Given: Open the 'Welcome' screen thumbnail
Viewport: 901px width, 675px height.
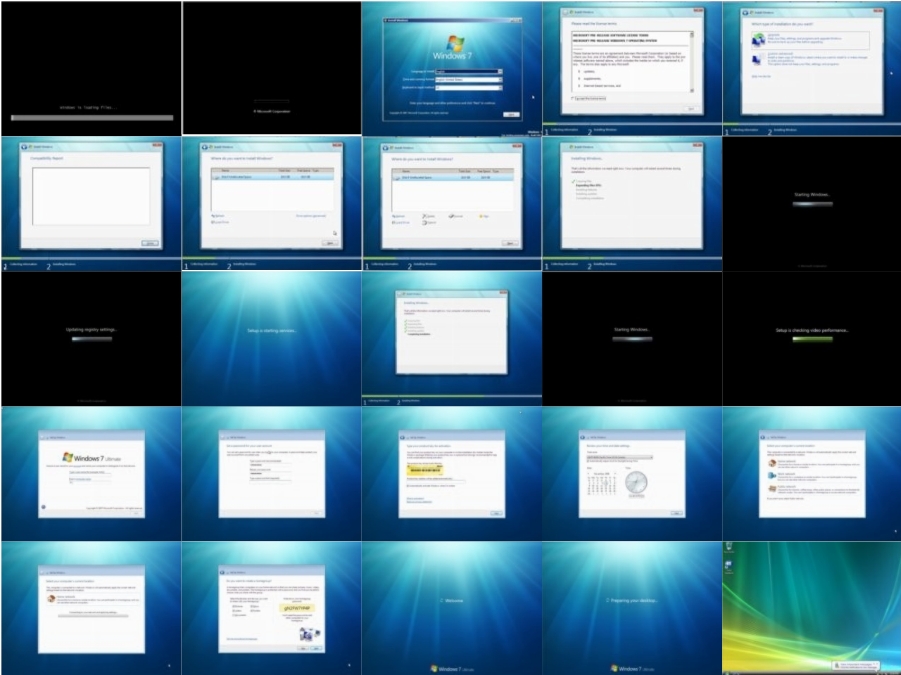Looking at the screenshot, I should (x=452, y=608).
